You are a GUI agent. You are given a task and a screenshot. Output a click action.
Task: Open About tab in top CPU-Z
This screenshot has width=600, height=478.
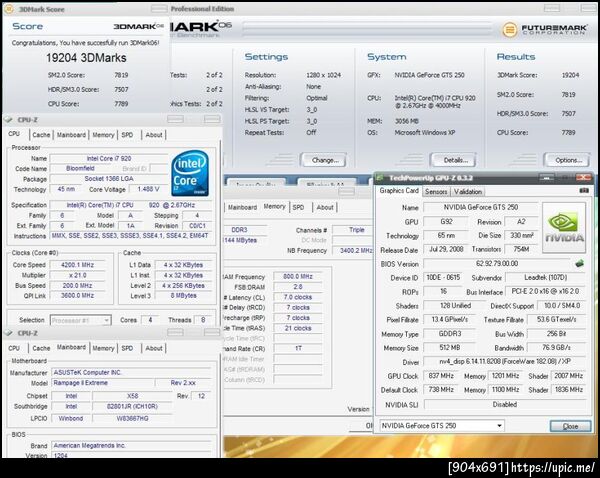coord(154,135)
